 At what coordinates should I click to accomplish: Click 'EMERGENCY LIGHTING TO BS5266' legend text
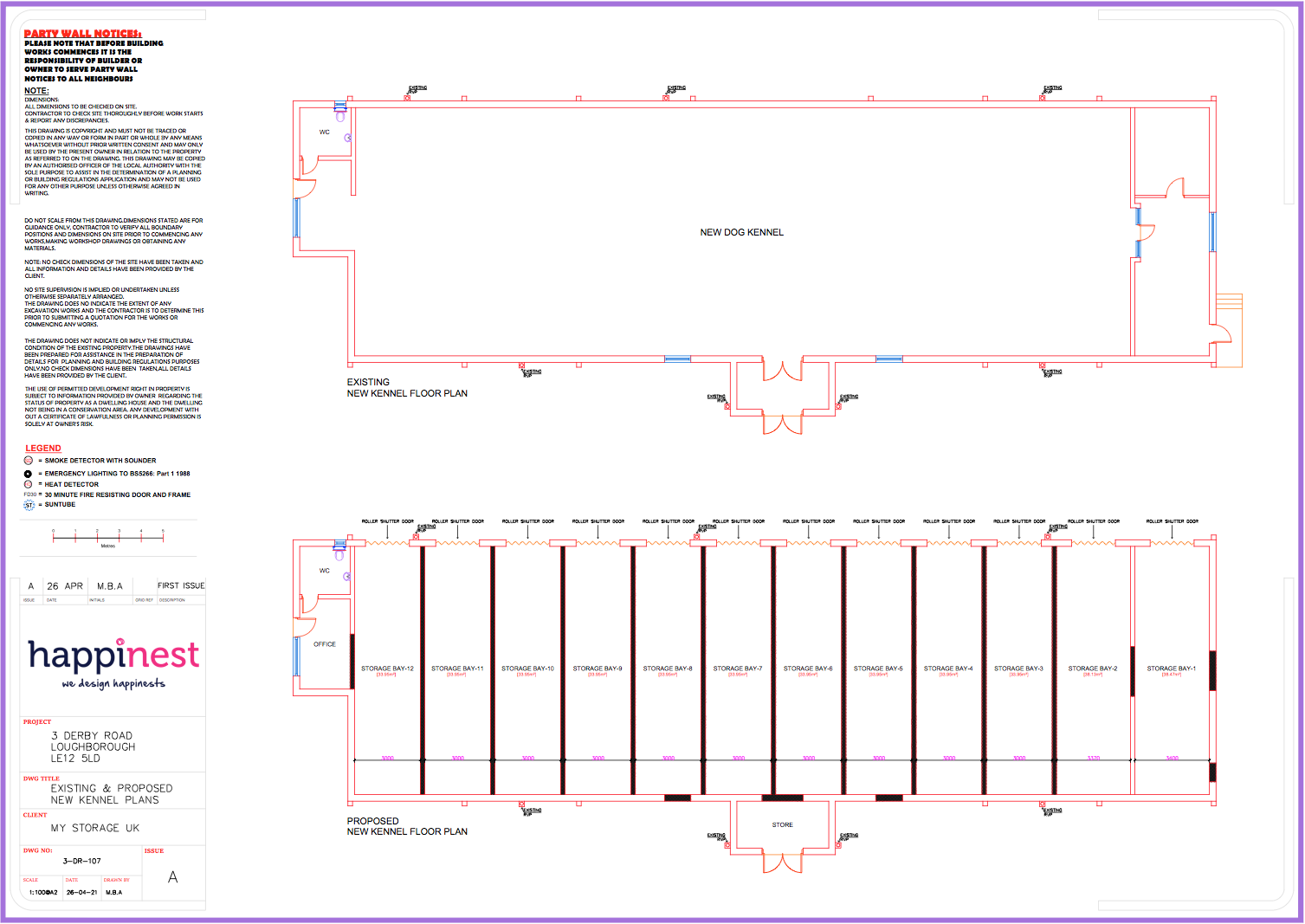(117, 474)
